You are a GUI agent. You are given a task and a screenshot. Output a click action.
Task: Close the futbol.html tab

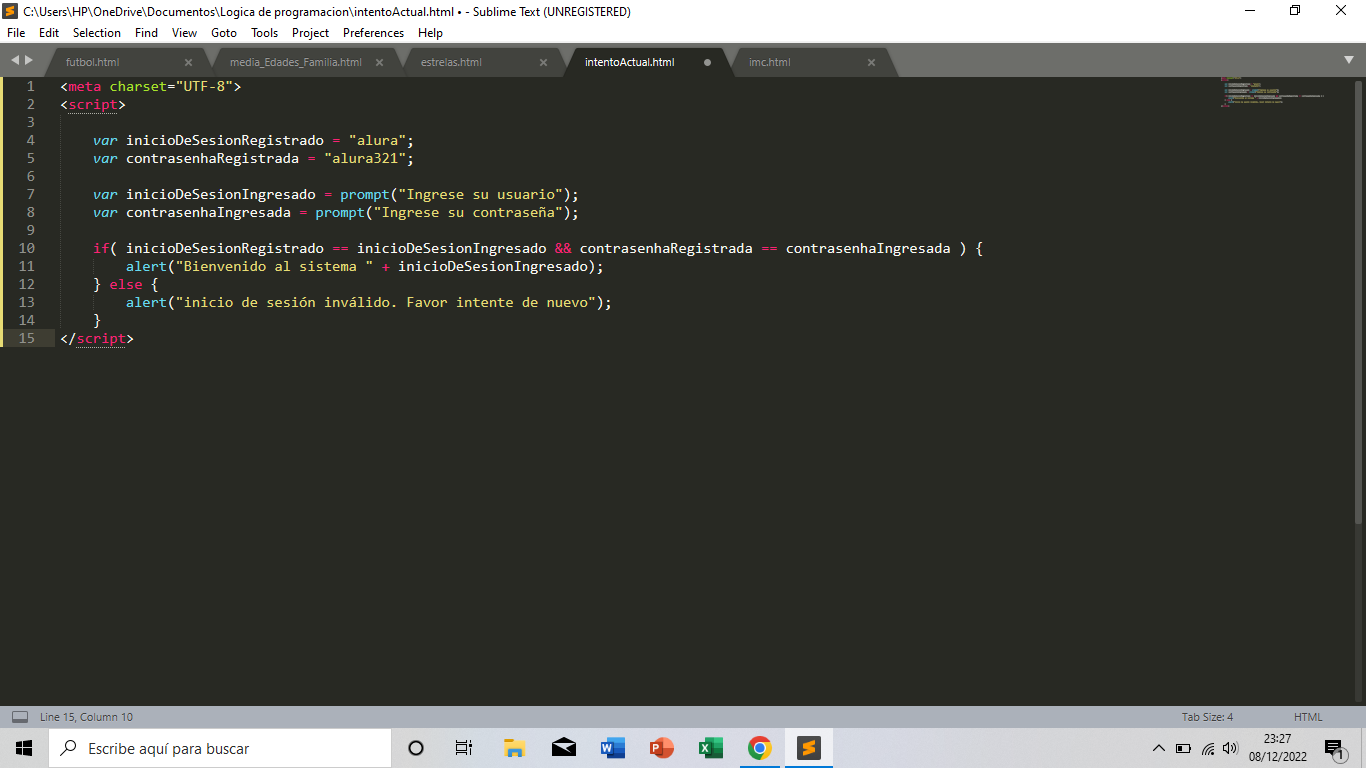coord(188,62)
